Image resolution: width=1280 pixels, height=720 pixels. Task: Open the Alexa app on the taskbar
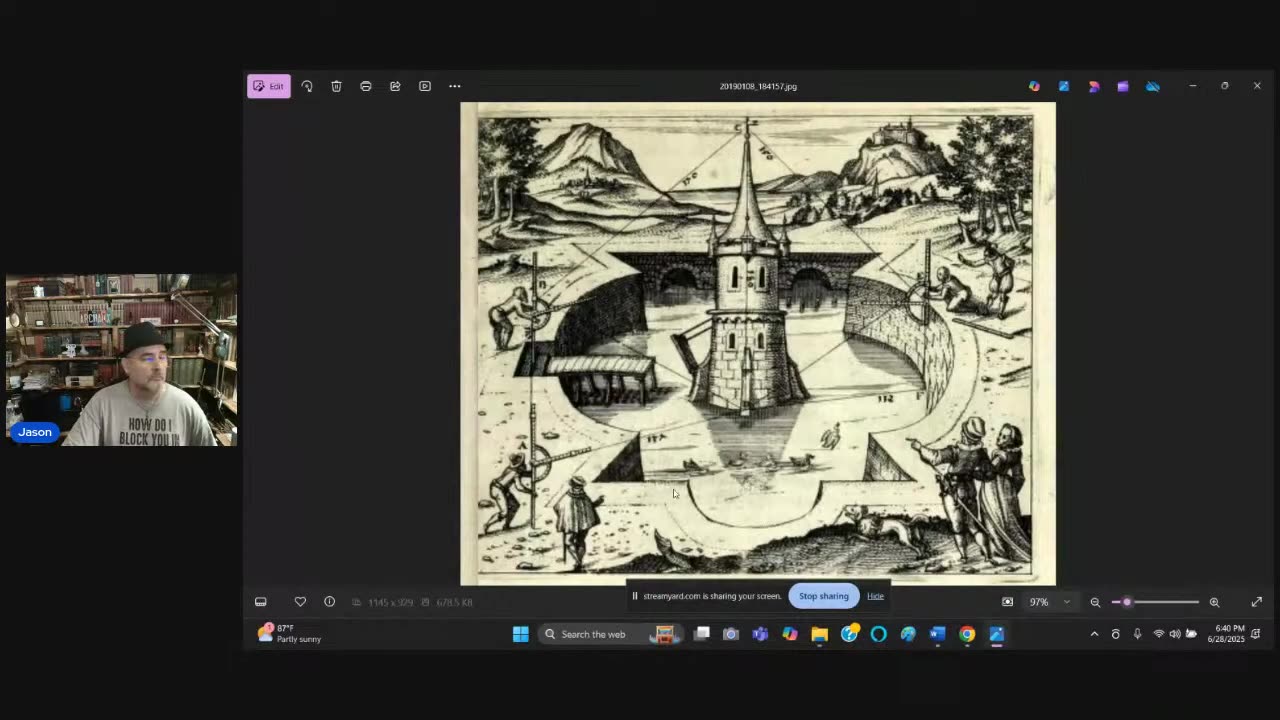click(x=879, y=634)
